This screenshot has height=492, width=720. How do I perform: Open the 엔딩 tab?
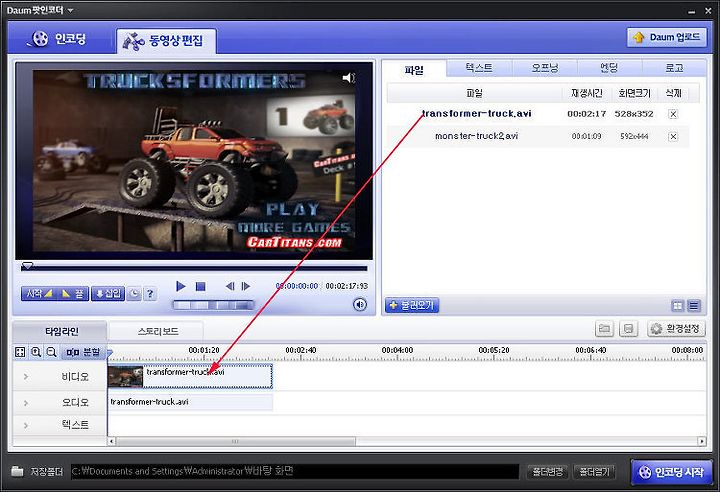609,68
